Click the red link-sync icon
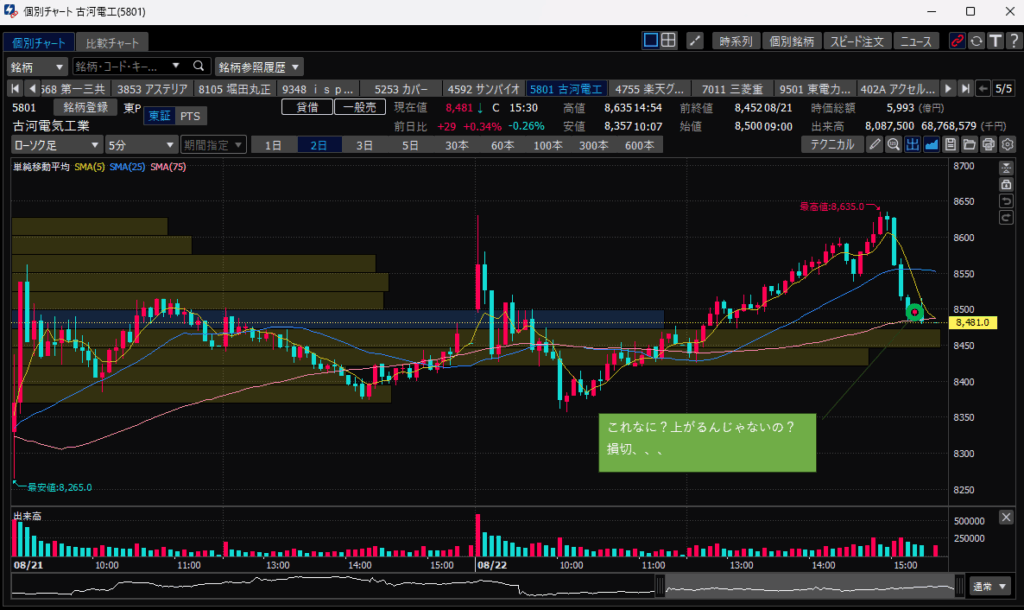The image size is (1024, 610). coord(957,41)
